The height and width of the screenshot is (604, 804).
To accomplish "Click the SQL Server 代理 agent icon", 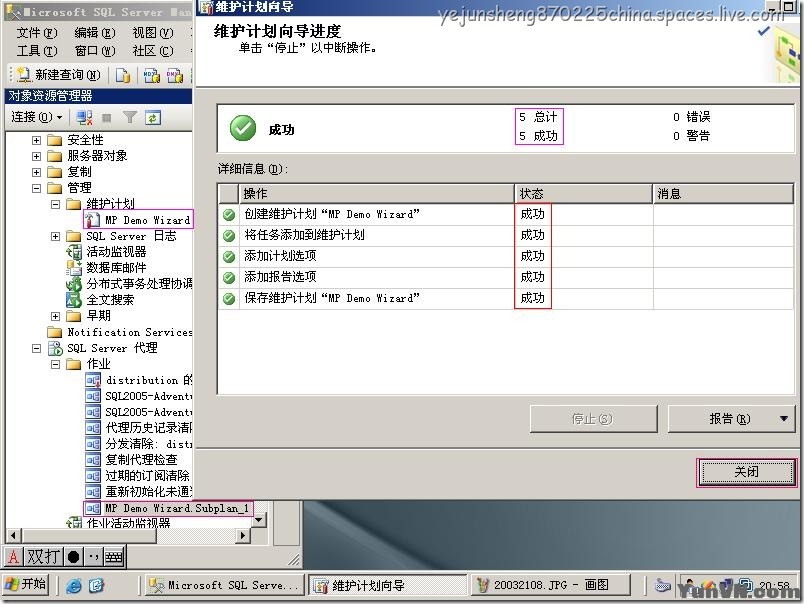I will (x=55, y=348).
